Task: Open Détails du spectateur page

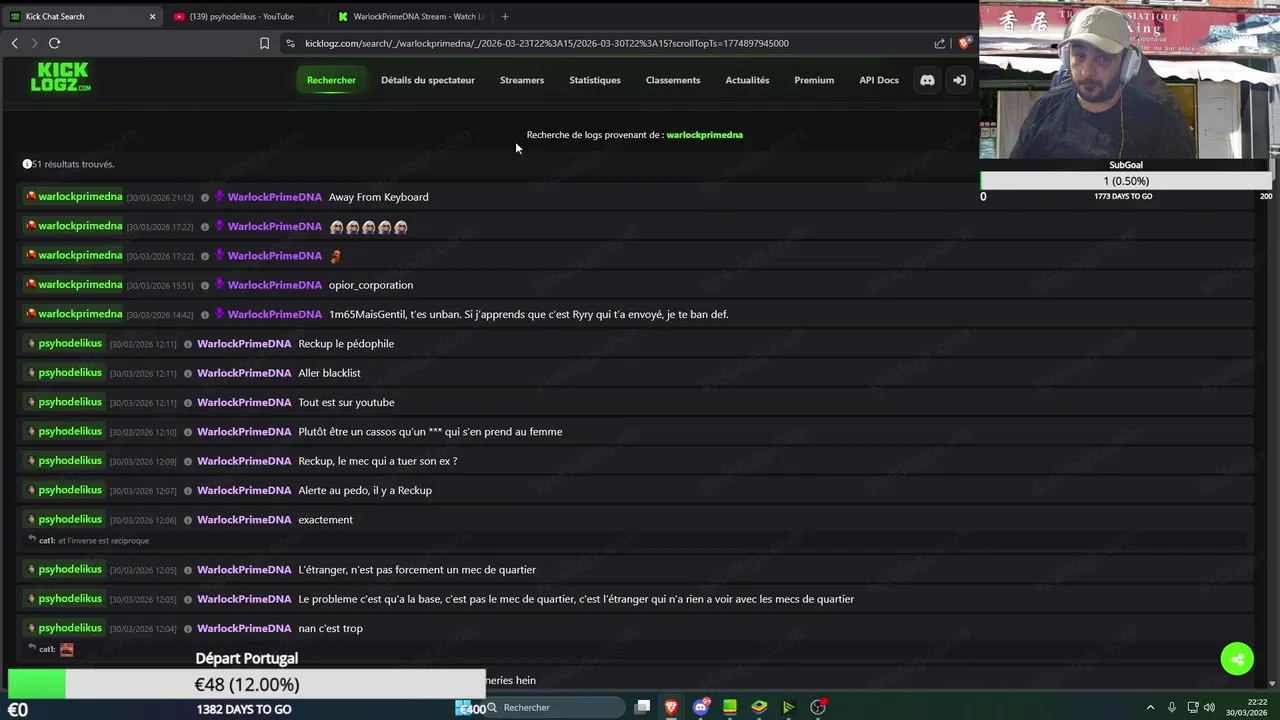Action: 428,80
